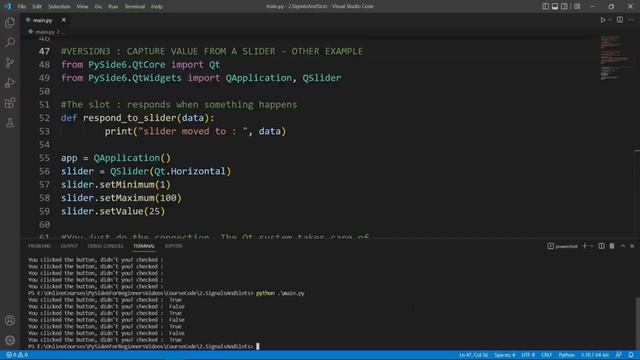The image size is (640, 360).
Task: Select the powershell terminal label
Action: [562, 246]
